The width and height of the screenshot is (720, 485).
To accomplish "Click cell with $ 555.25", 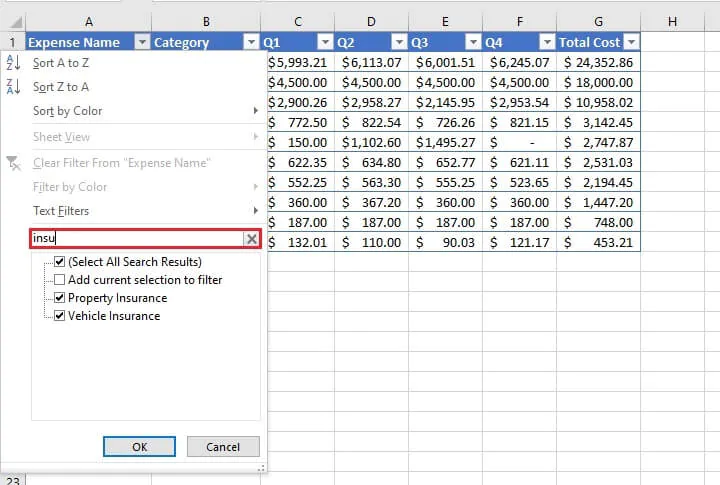I will [x=445, y=182].
